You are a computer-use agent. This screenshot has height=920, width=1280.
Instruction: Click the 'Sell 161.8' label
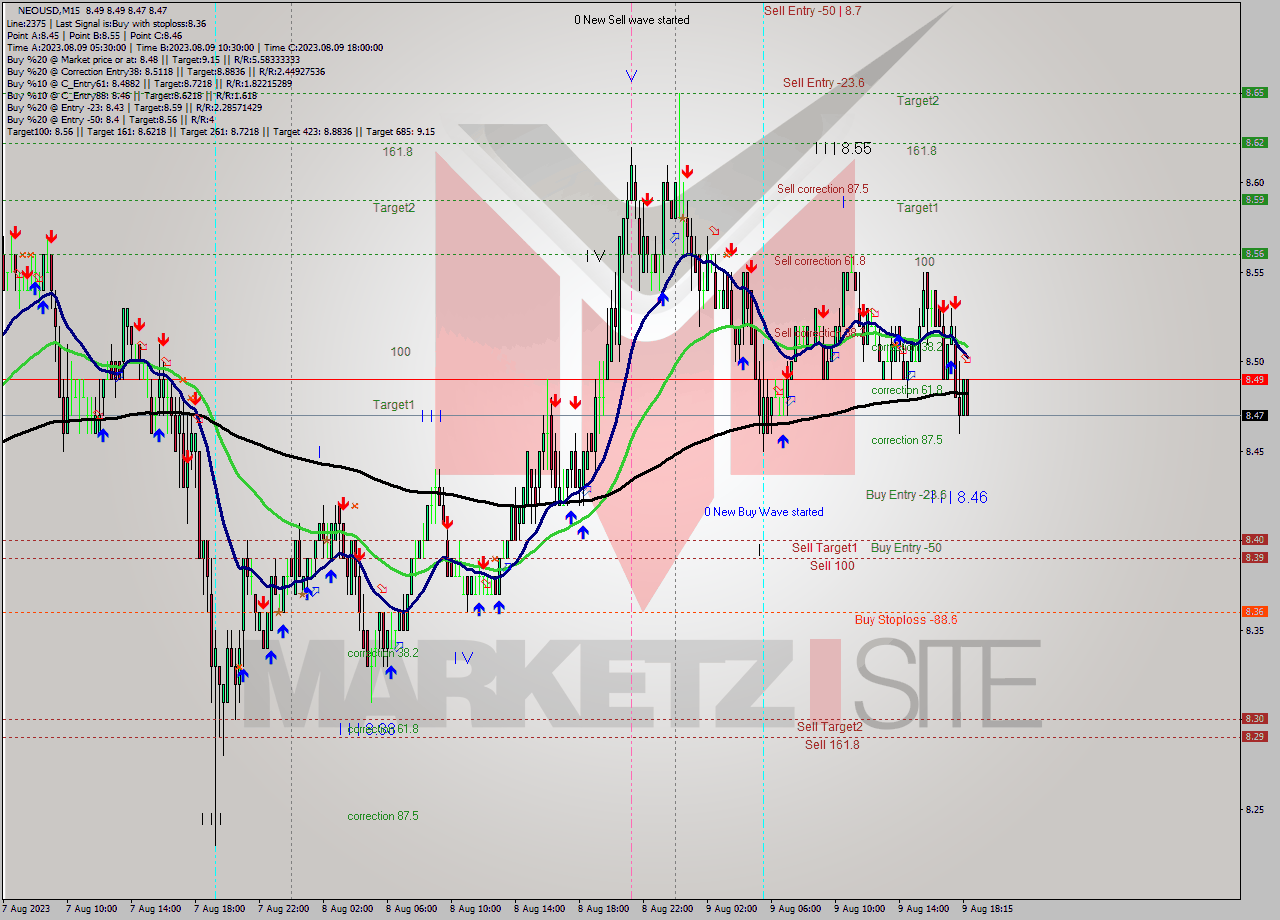(x=832, y=745)
